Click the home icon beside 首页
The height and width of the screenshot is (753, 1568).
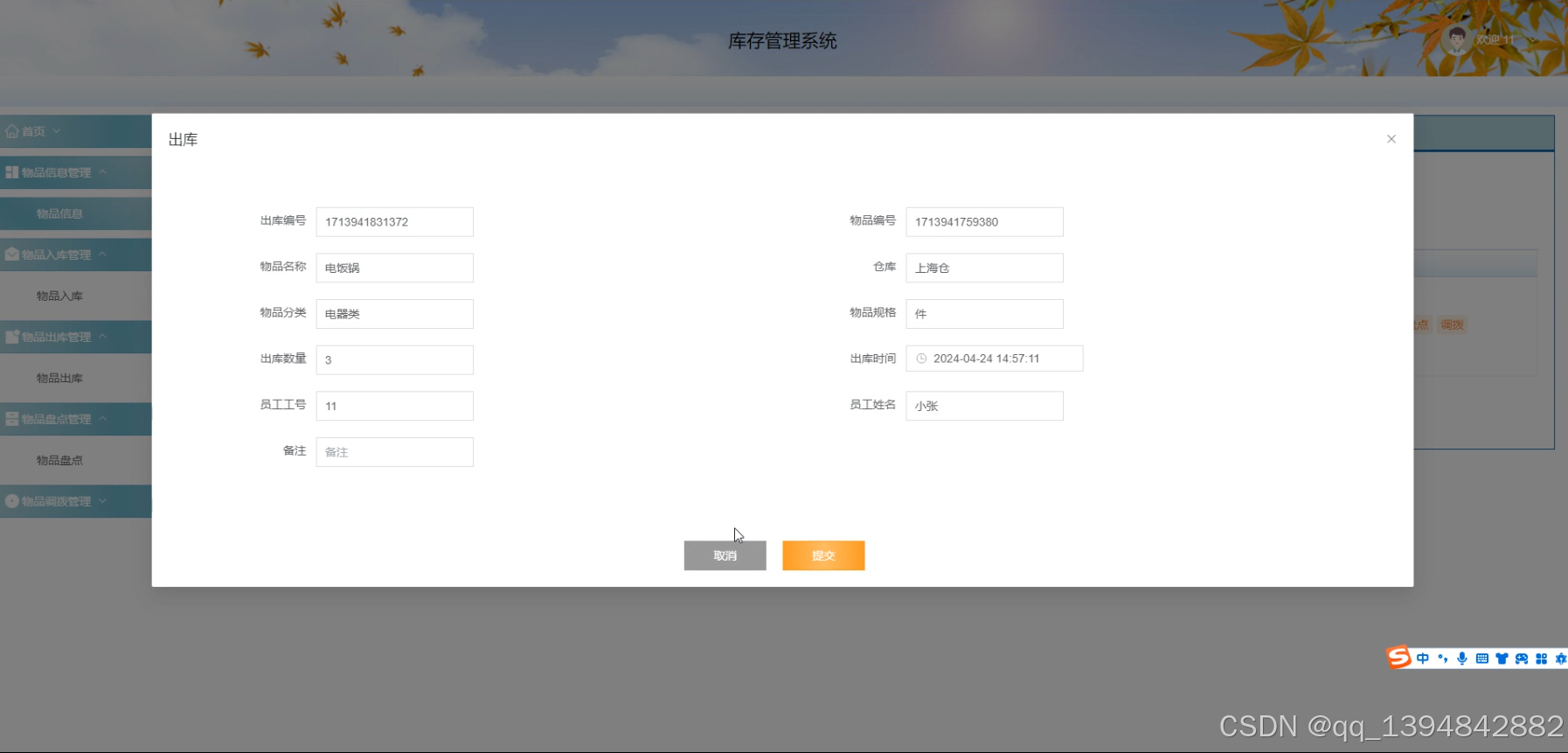coord(11,131)
